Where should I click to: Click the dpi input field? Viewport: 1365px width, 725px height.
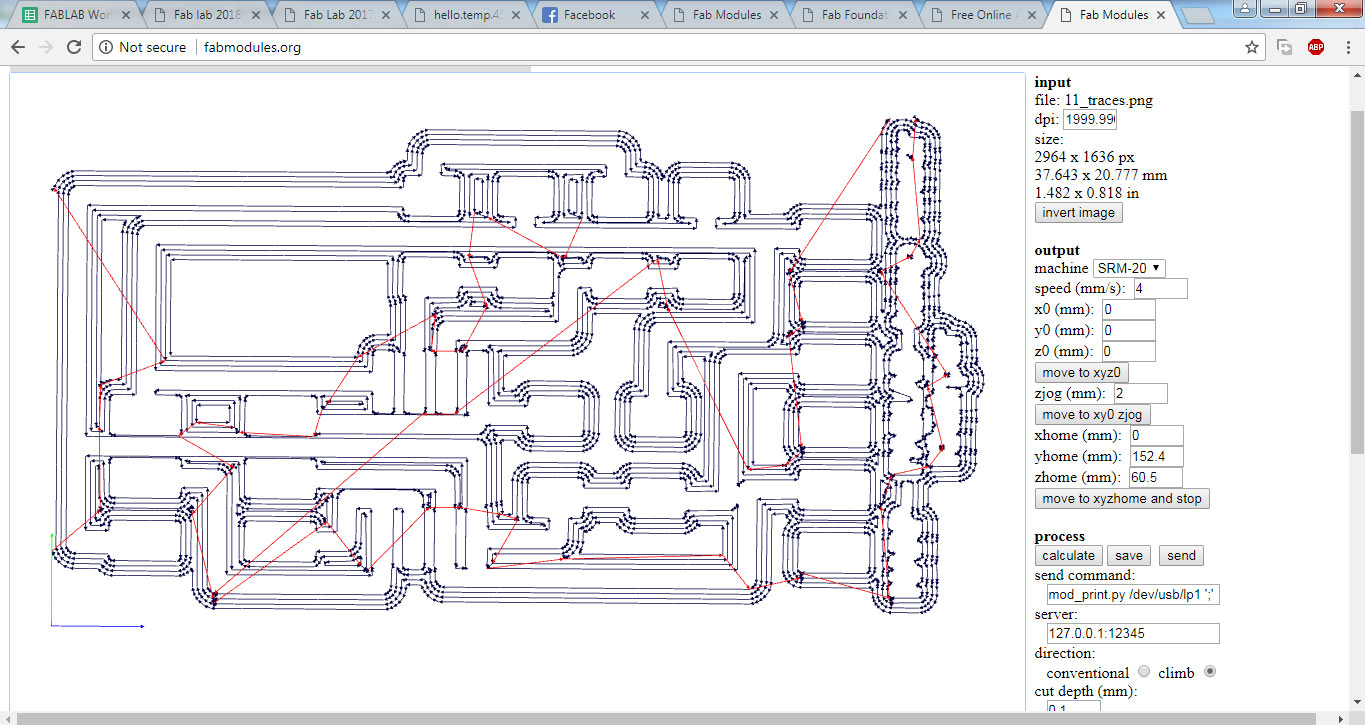point(1089,119)
